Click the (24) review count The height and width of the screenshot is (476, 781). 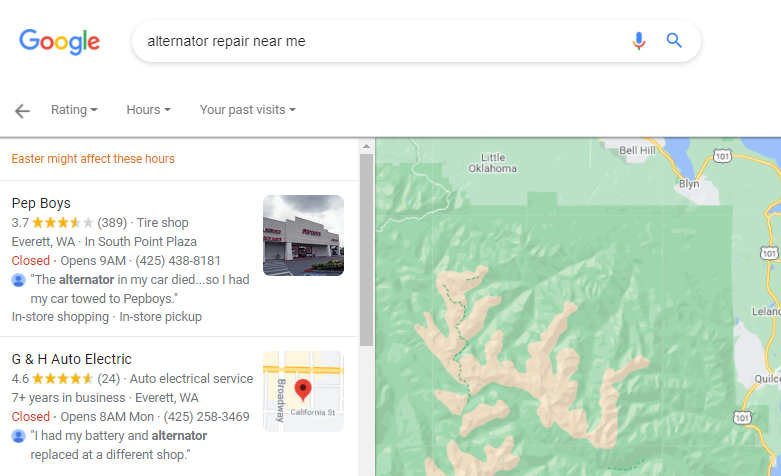pos(109,379)
